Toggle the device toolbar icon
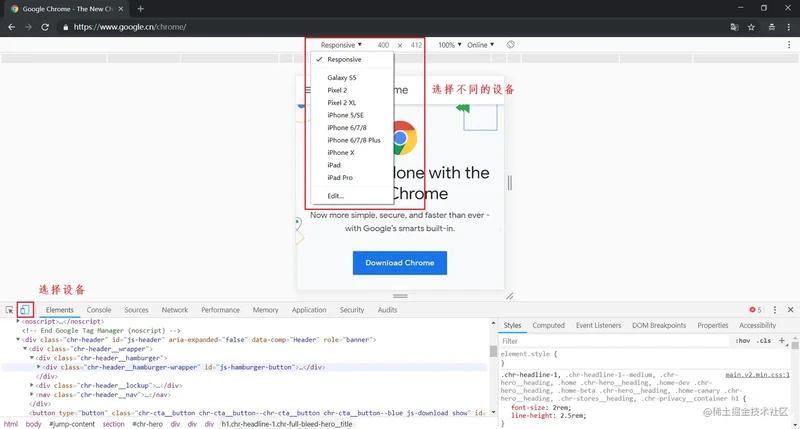The height and width of the screenshot is (429, 800). pos(24,310)
